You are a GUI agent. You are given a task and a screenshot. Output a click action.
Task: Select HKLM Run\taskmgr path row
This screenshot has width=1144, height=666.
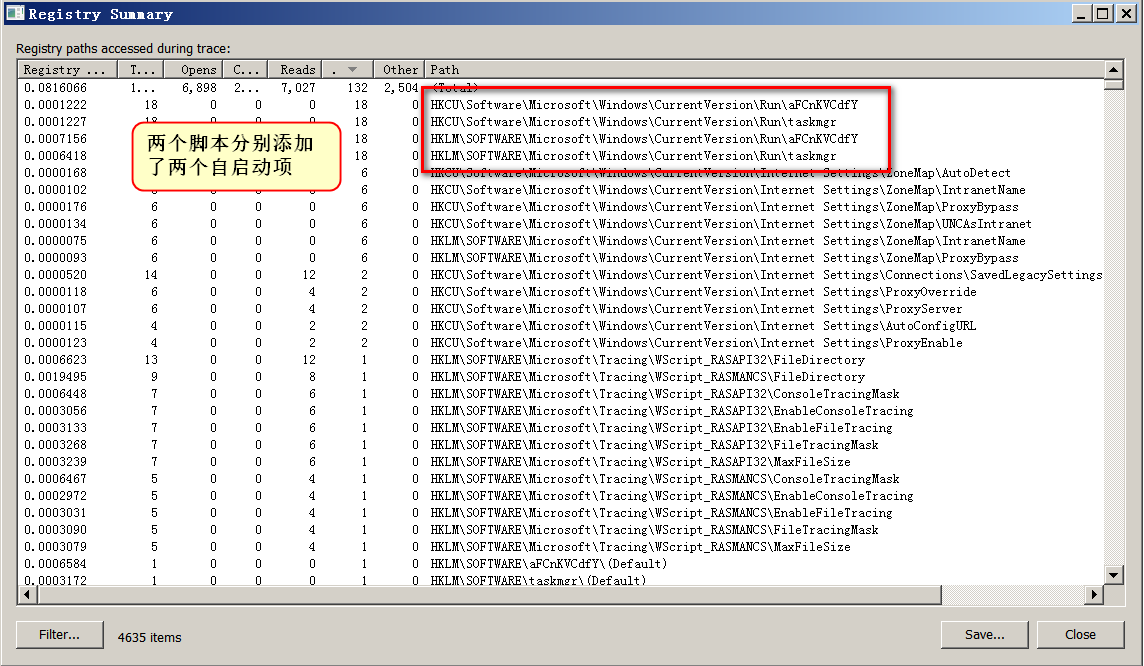tap(561, 156)
